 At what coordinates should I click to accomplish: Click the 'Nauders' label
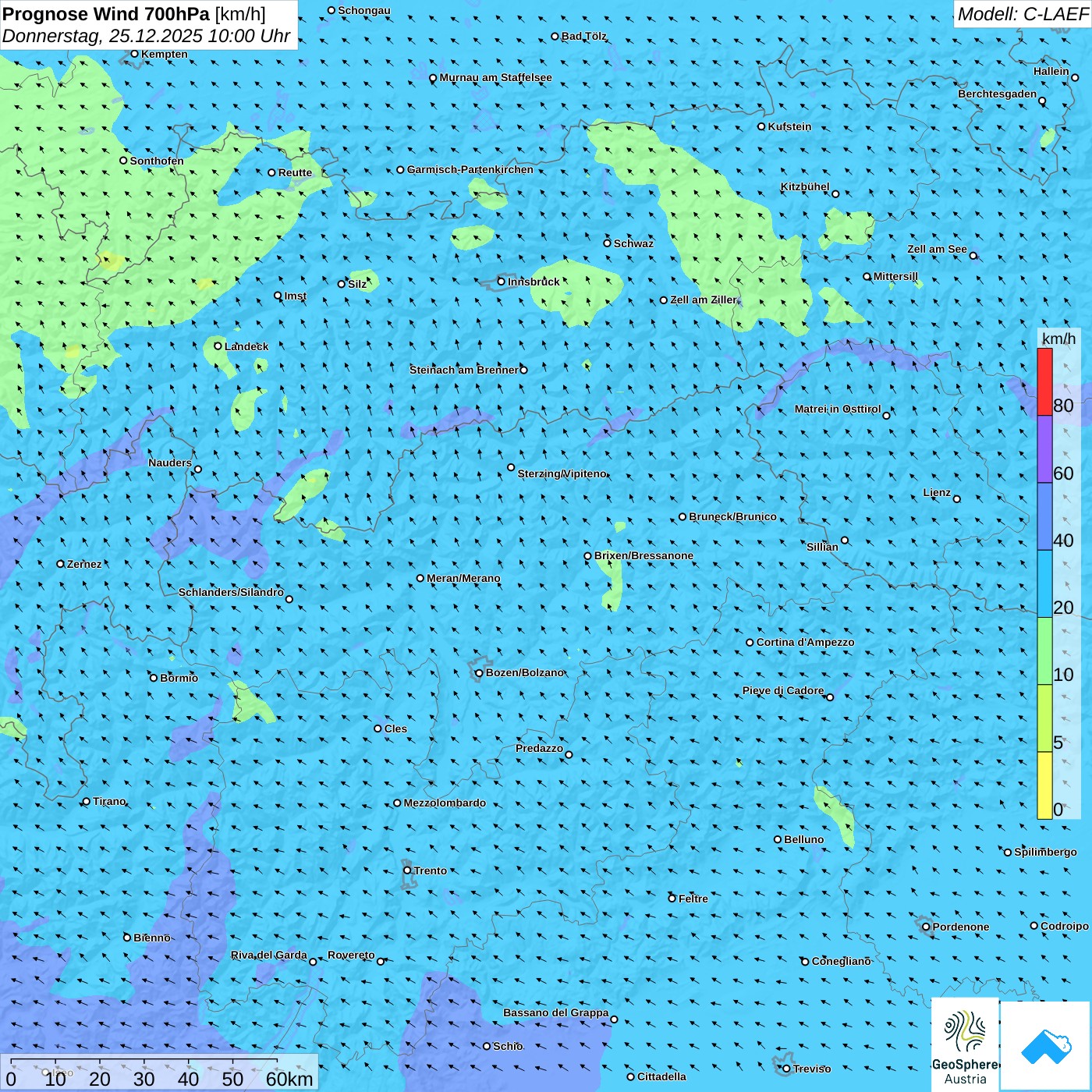click(170, 463)
